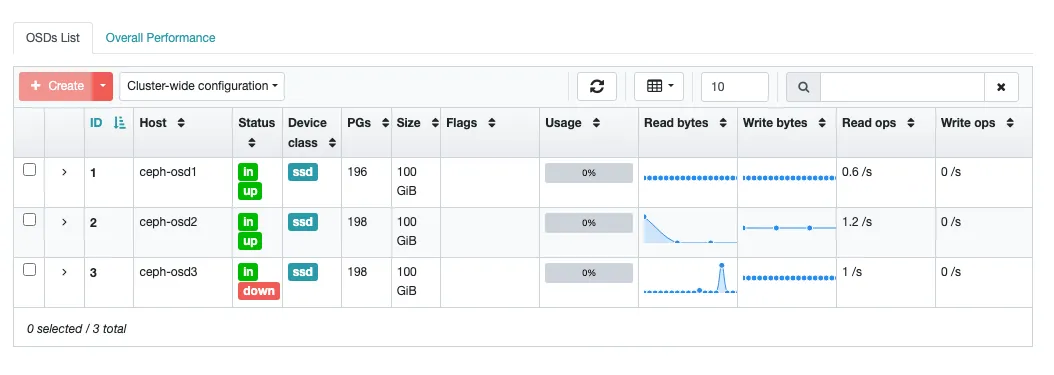Viewport: 1054px width, 375px height.
Task: Expand details for OSD 2 row
Action: [x=65, y=222]
